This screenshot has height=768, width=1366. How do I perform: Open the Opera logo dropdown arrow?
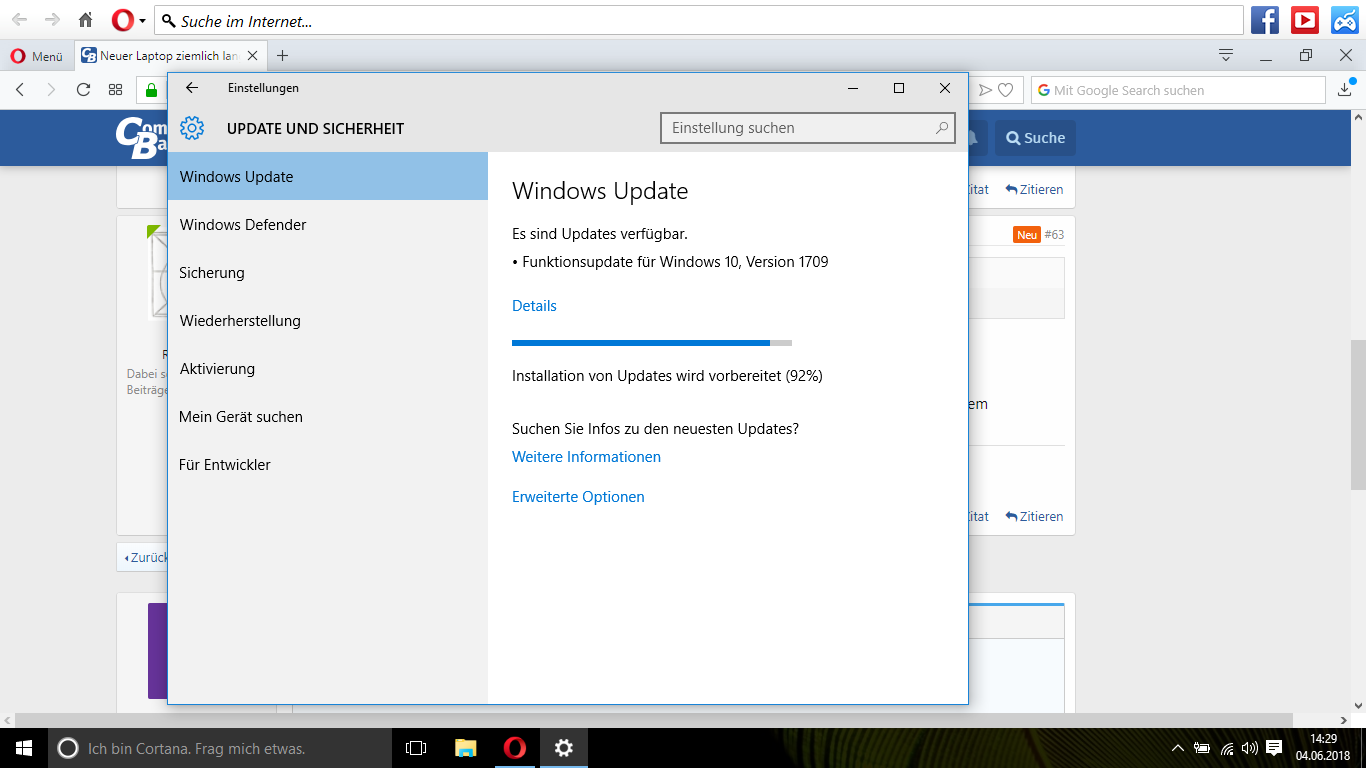coord(143,20)
